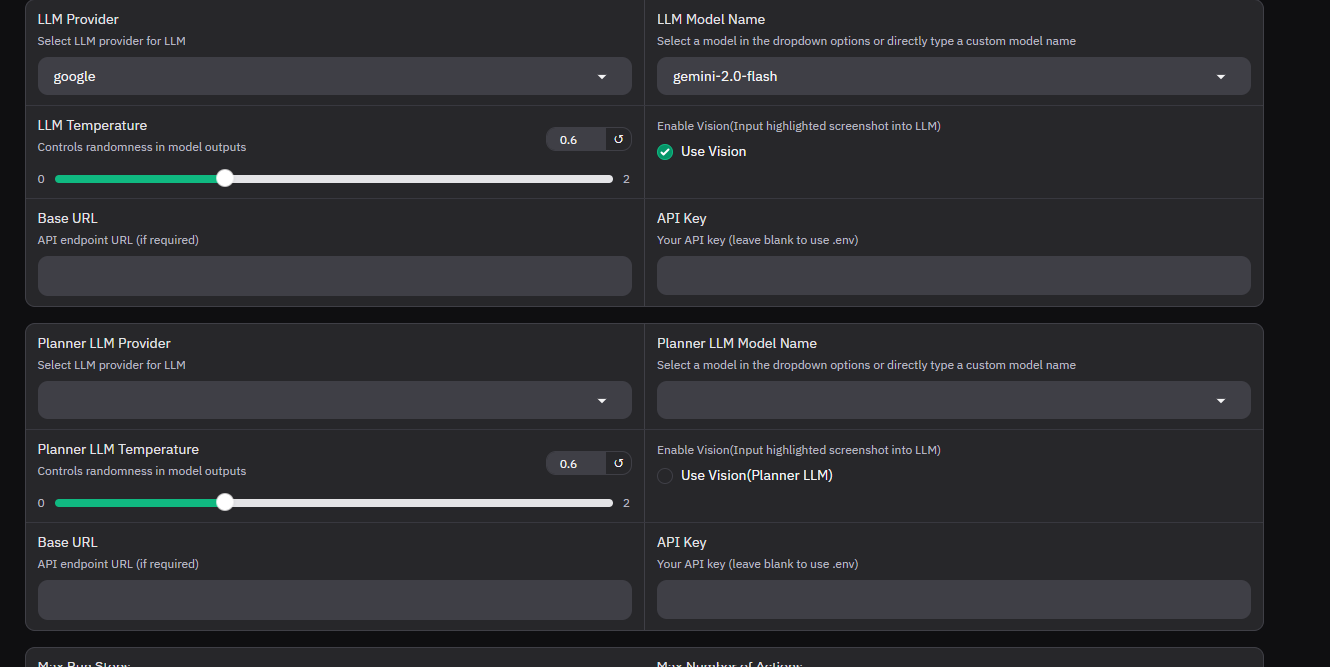Click the Planner LLM Provider dropdown arrow
This screenshot has width=1330, height=667.
click(602, 401)
